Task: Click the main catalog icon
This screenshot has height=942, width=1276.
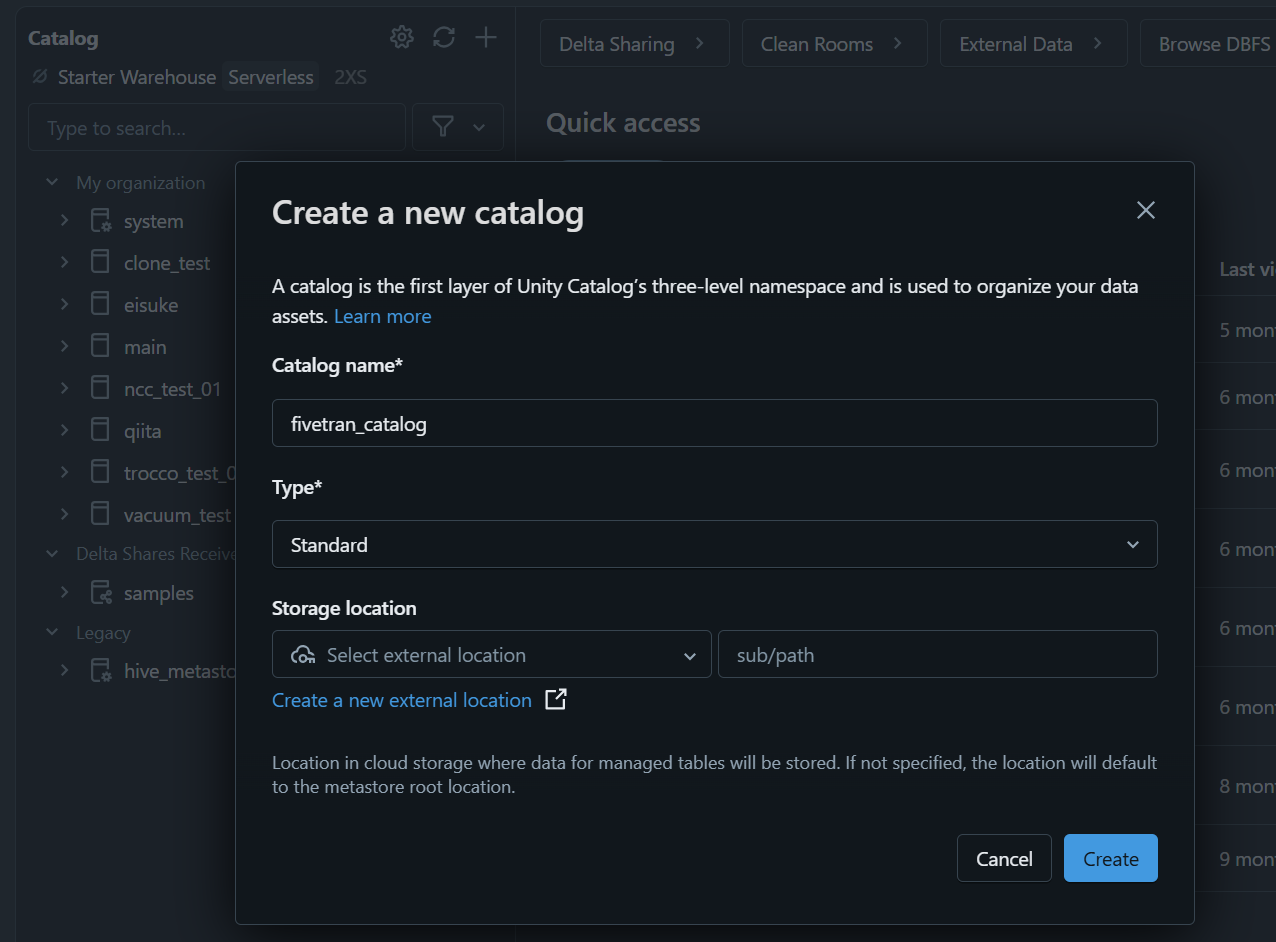Action: pos(100,347)
